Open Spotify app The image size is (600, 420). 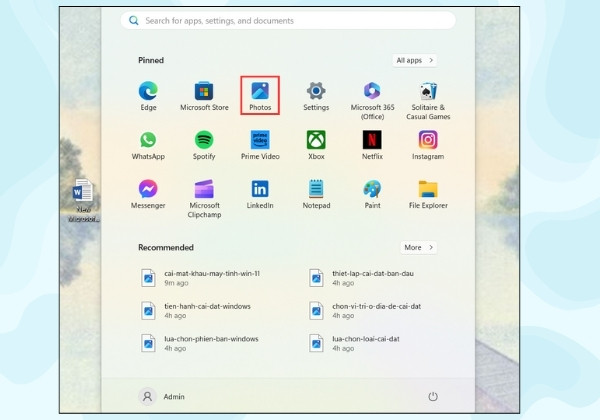click(x=204, y=145)
